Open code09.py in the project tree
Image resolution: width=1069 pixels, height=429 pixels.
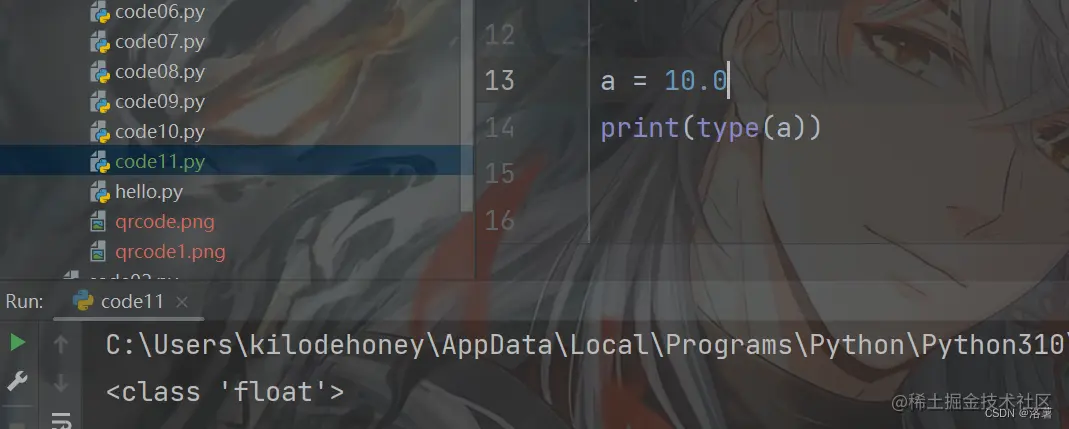[x=160, y=102]
